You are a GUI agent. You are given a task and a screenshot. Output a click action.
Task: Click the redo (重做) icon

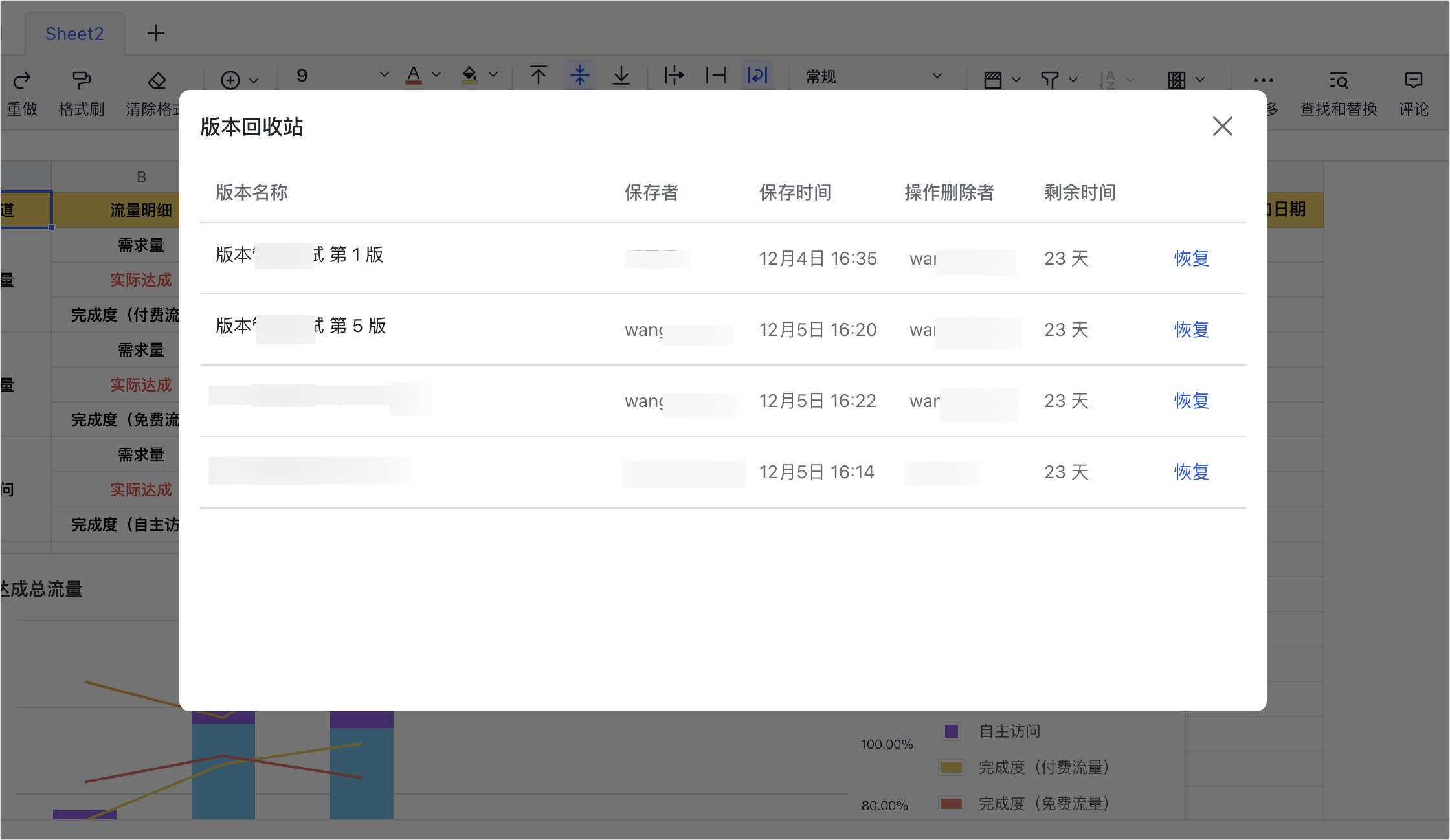22,80
